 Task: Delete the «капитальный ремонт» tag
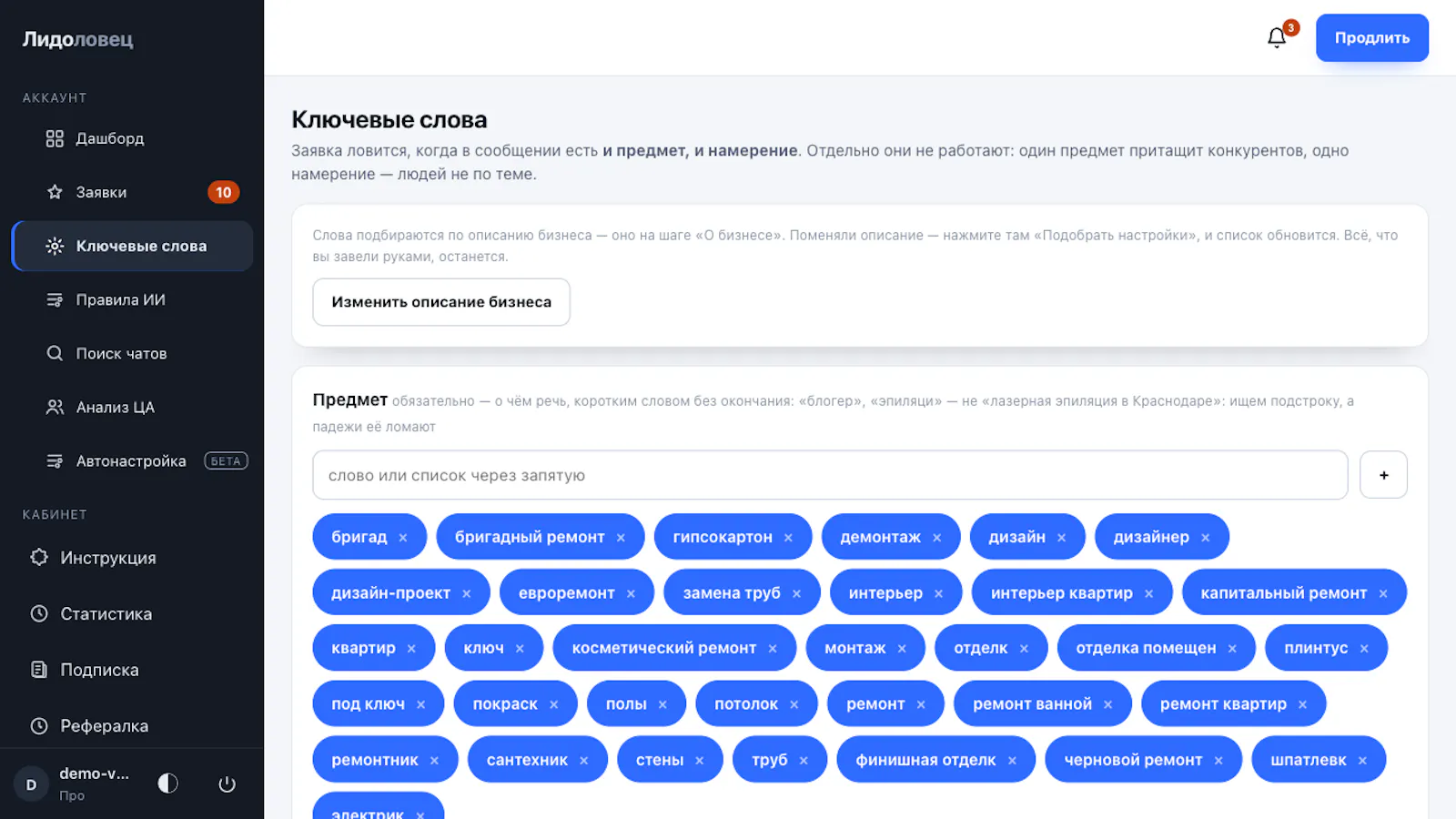[x=1383, y=593]
